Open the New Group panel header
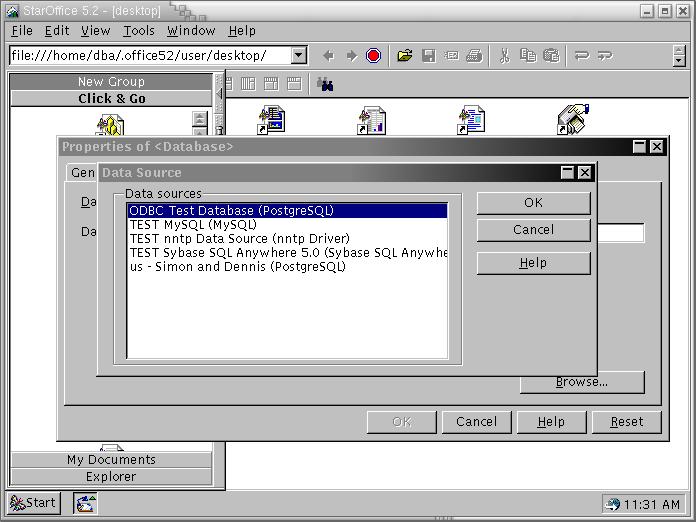The height and width of the screenshot is (522, 696). 111,82
